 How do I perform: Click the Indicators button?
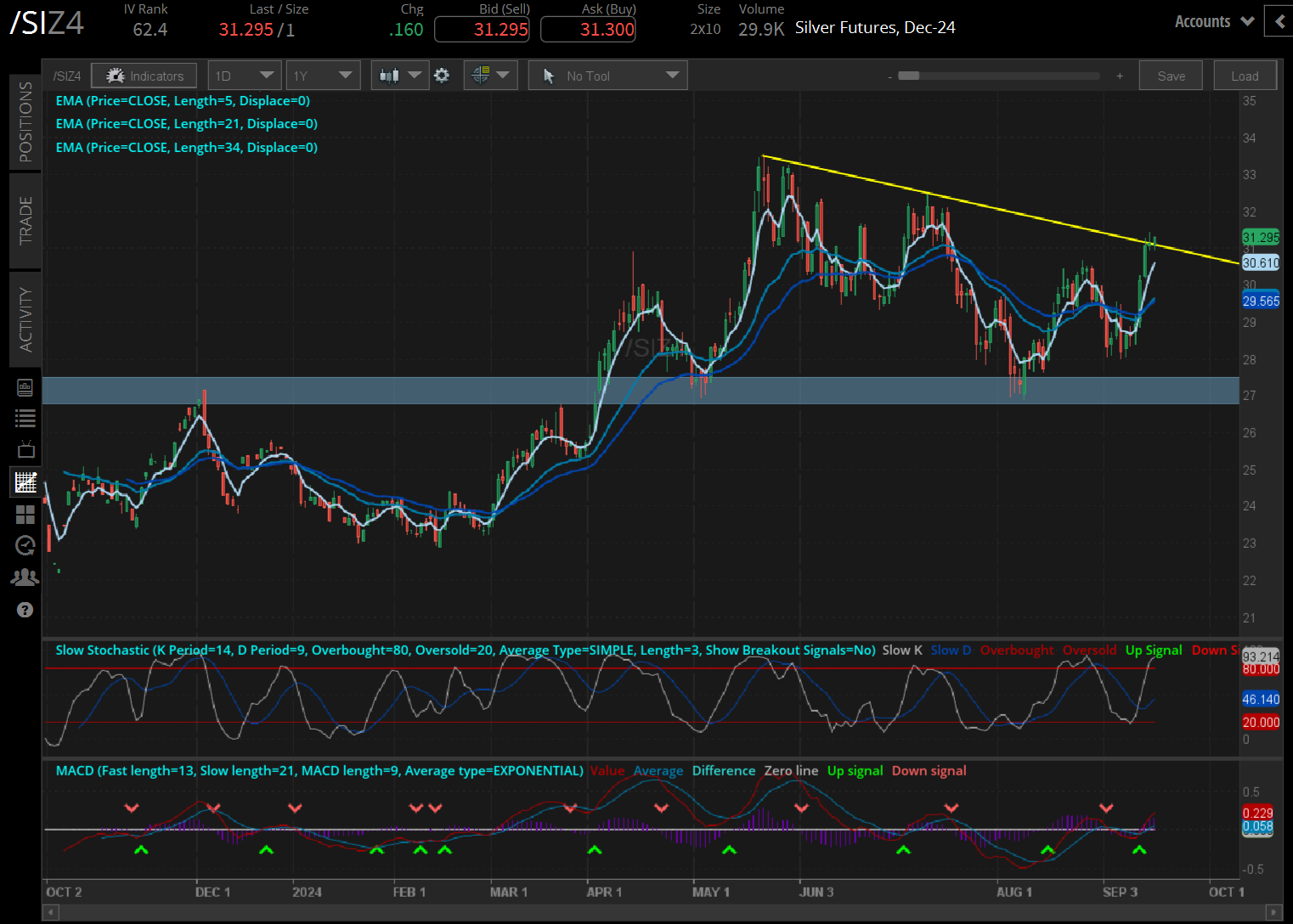(x=144, y=76)
